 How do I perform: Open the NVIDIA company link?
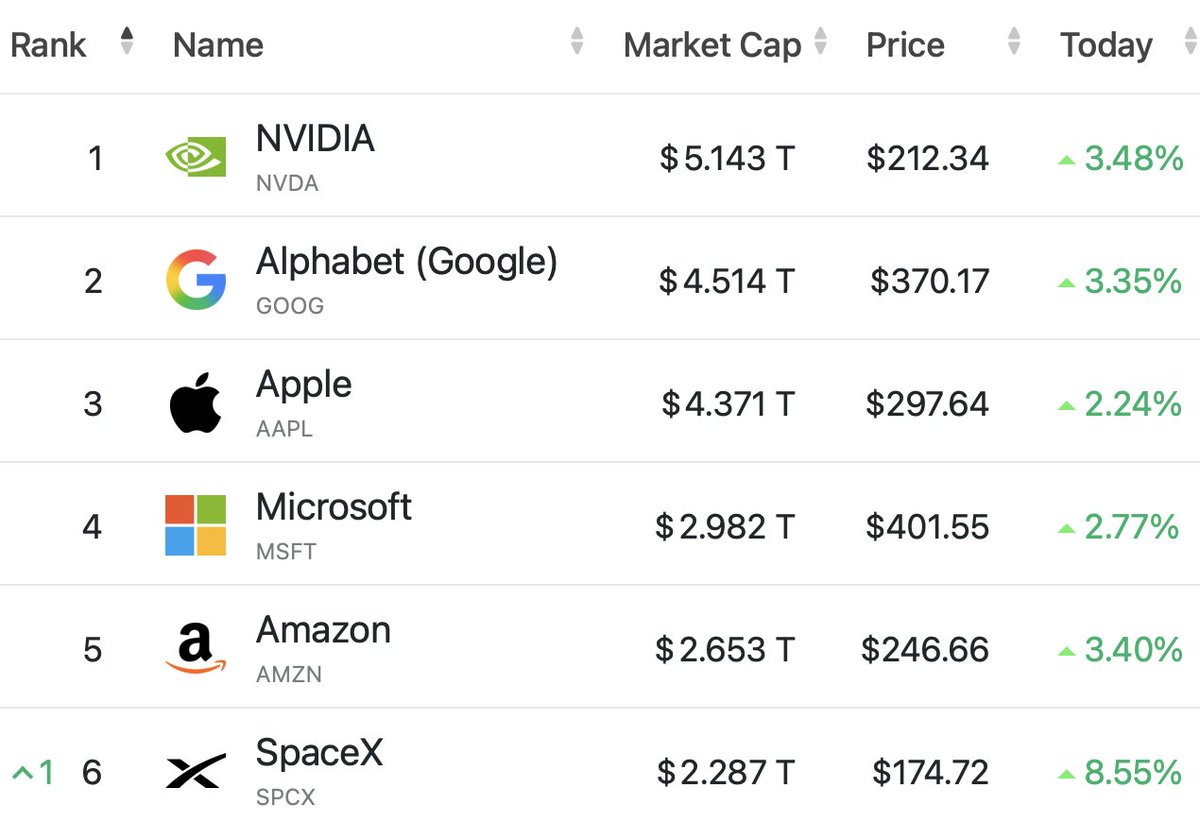point(315,138)
